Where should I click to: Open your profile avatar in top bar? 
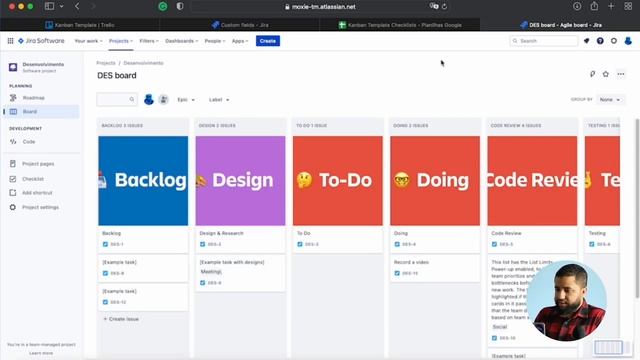pyautogui.click(x=628, y=41)
